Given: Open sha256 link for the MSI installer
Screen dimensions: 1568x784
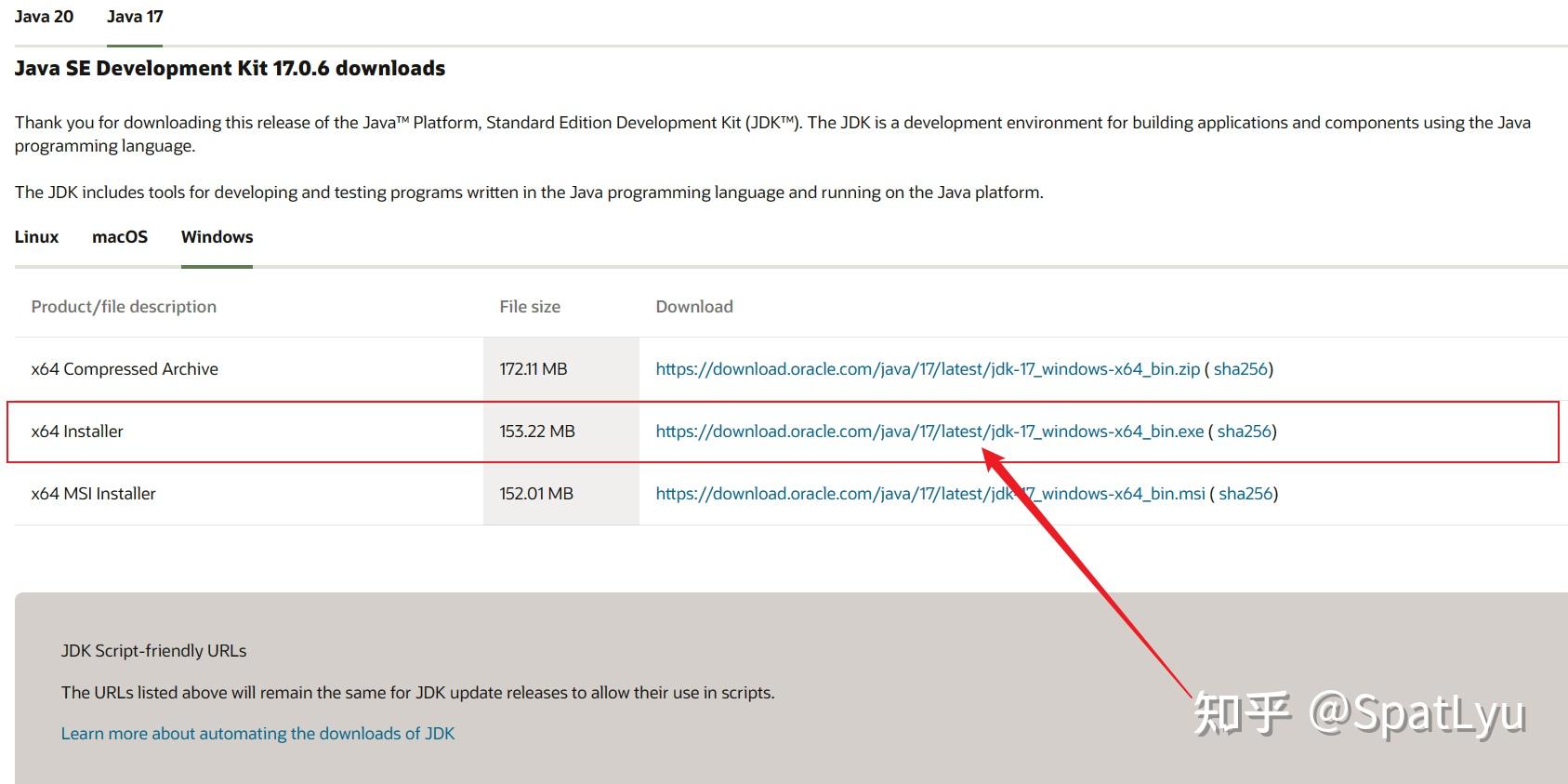Looking at the screenshot, I should point(1245,494).
